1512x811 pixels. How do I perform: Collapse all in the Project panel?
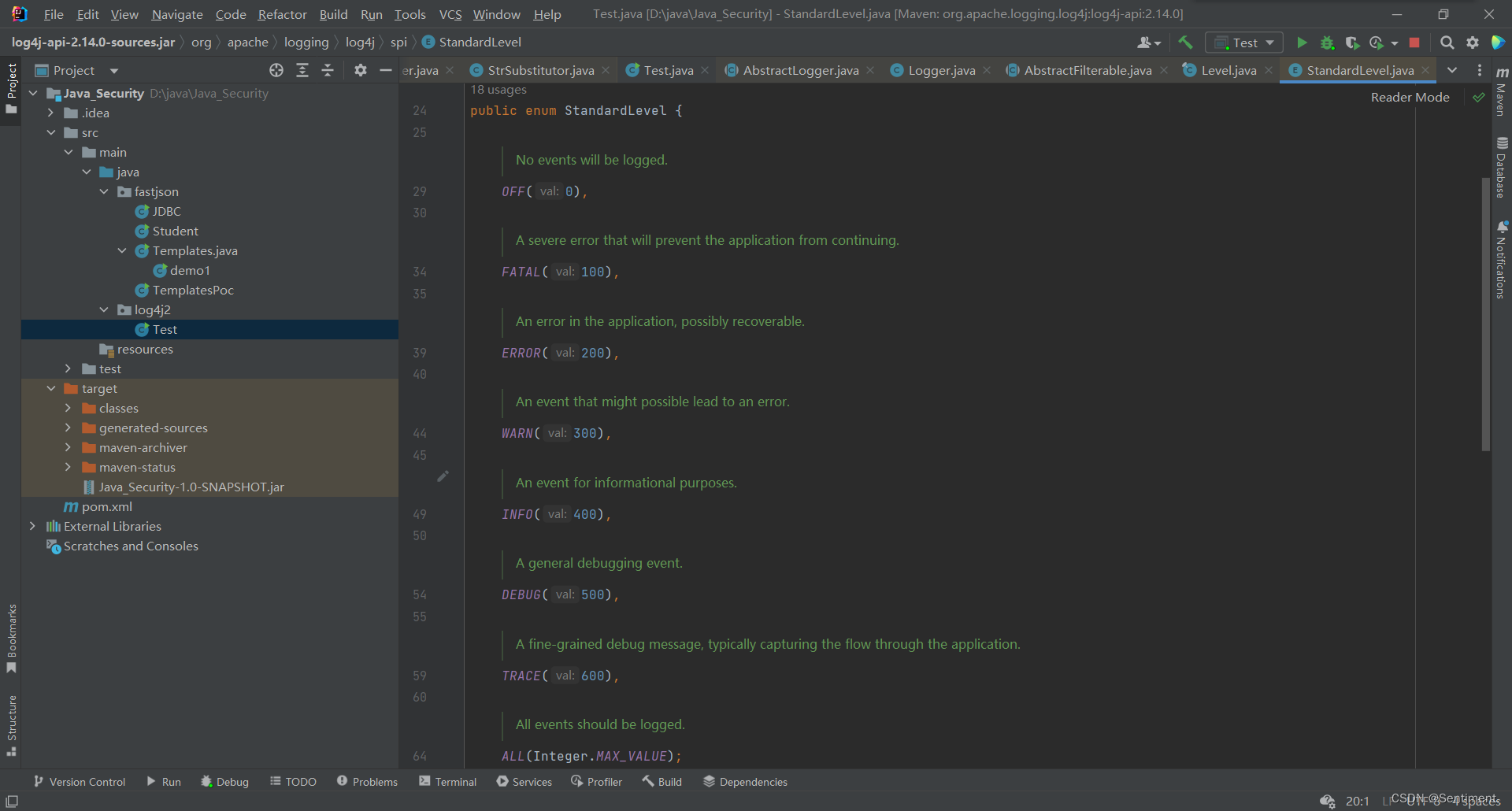pos(328,70)
